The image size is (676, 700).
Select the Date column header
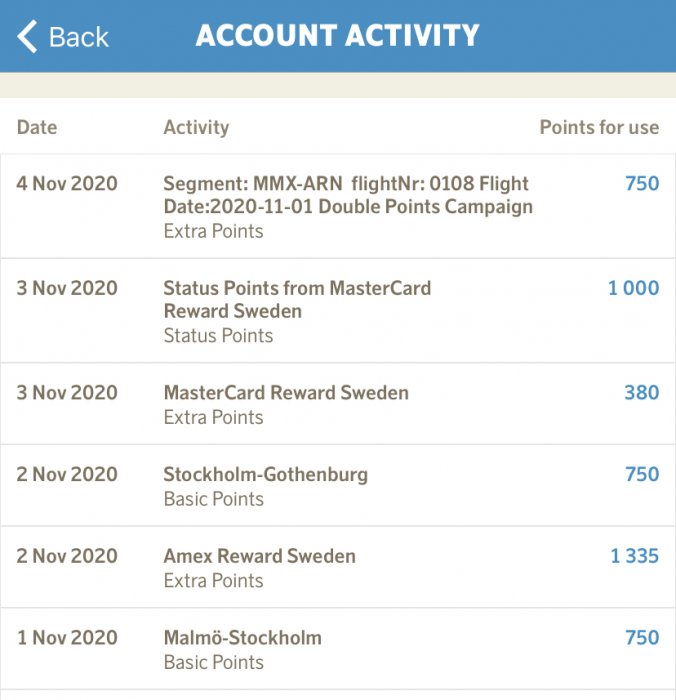pos(37,127)
